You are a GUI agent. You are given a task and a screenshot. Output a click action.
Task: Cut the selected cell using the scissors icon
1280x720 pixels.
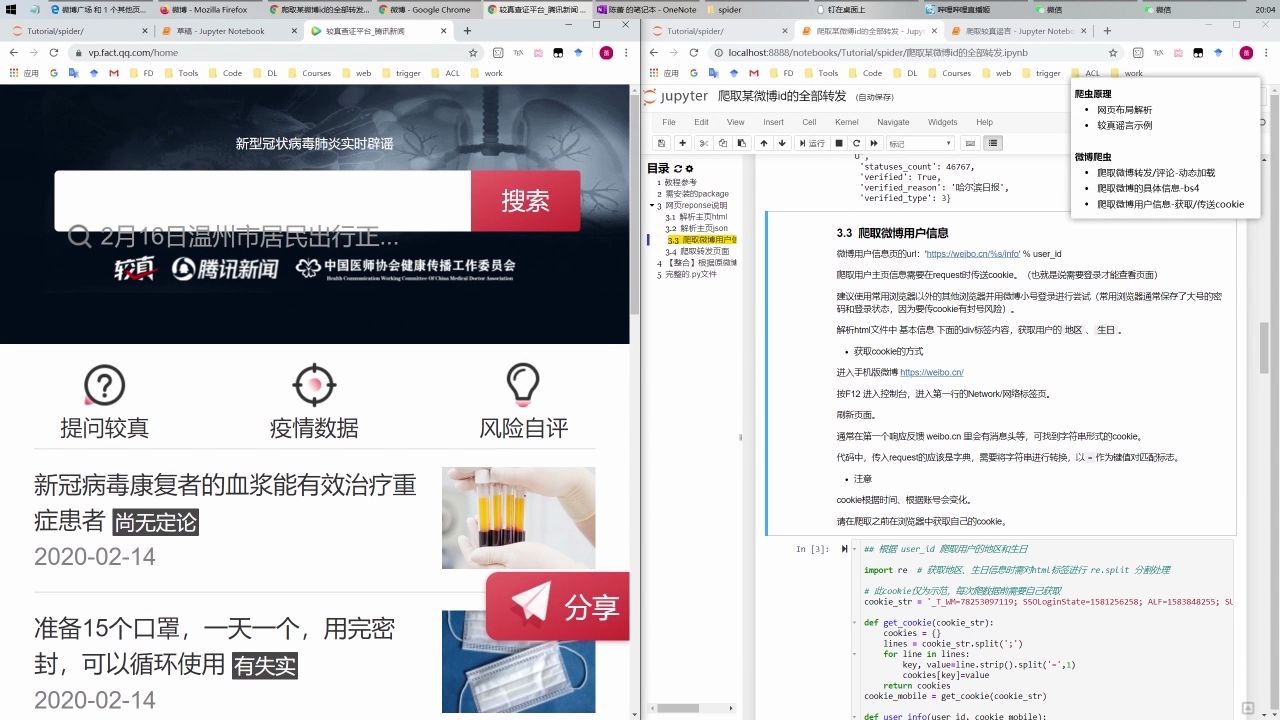point(704,143)
